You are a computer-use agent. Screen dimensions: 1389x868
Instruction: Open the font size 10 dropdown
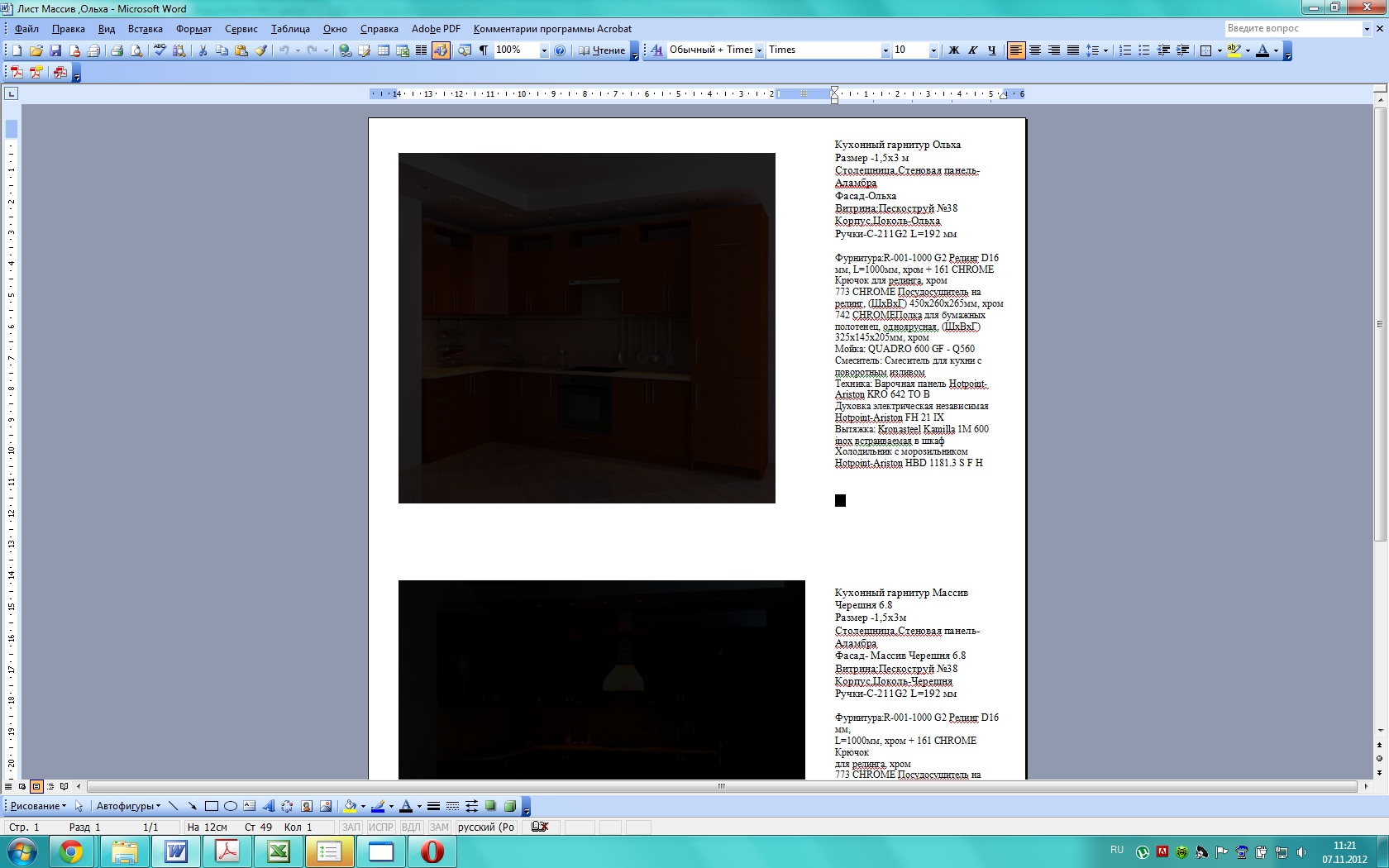[933, 50]
